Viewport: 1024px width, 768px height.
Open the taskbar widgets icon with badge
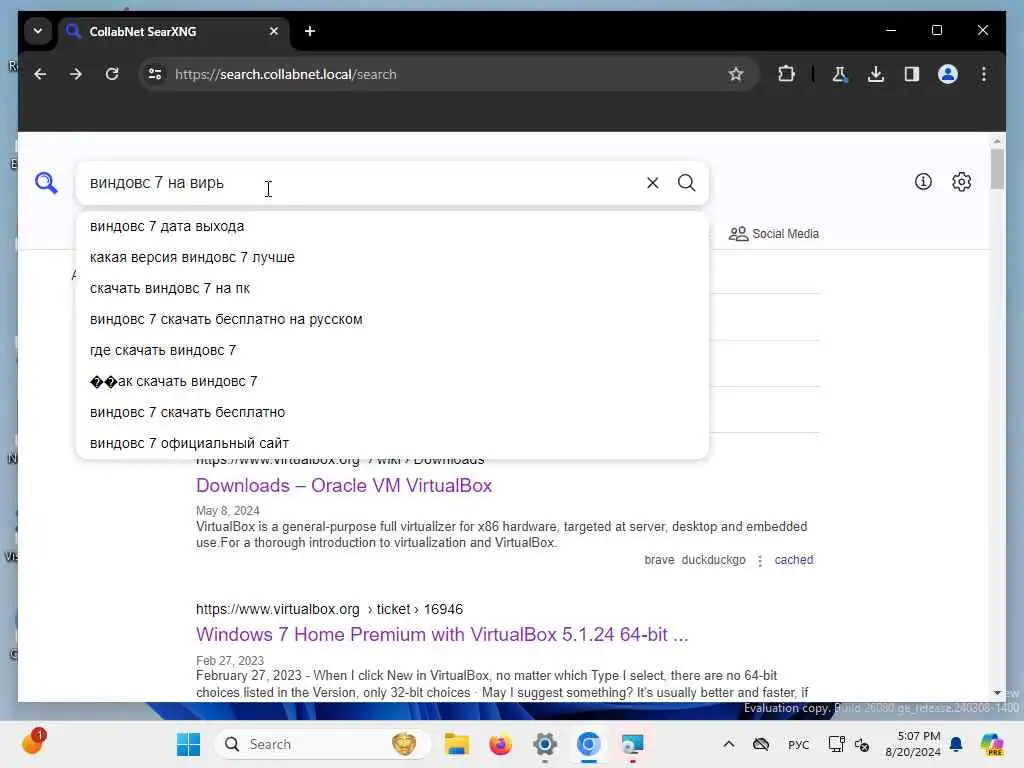[33, 743]
